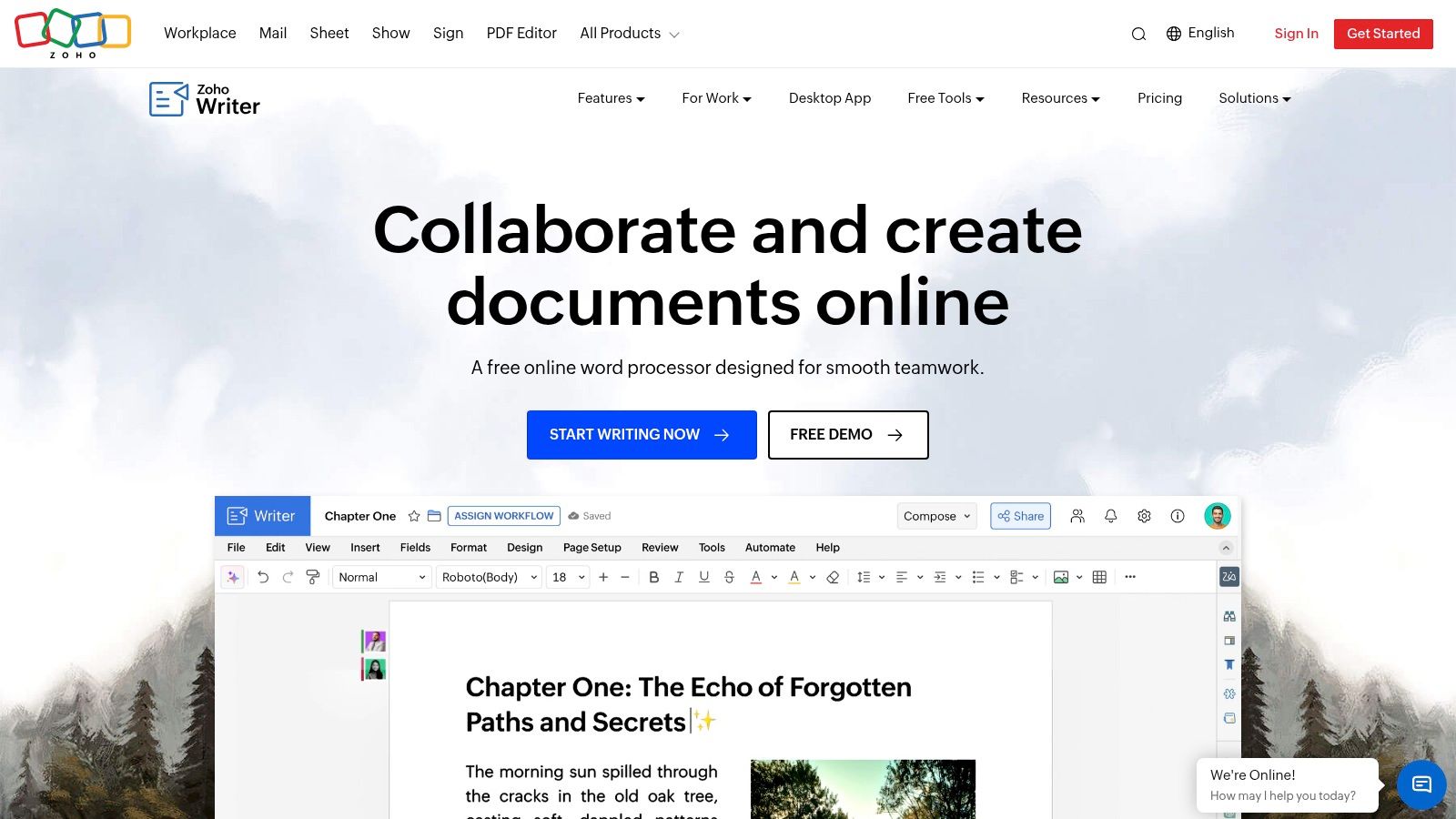This screenshot has width=1456, height=819.
Task: Toggle italic formatting
Action: (679, 577)
